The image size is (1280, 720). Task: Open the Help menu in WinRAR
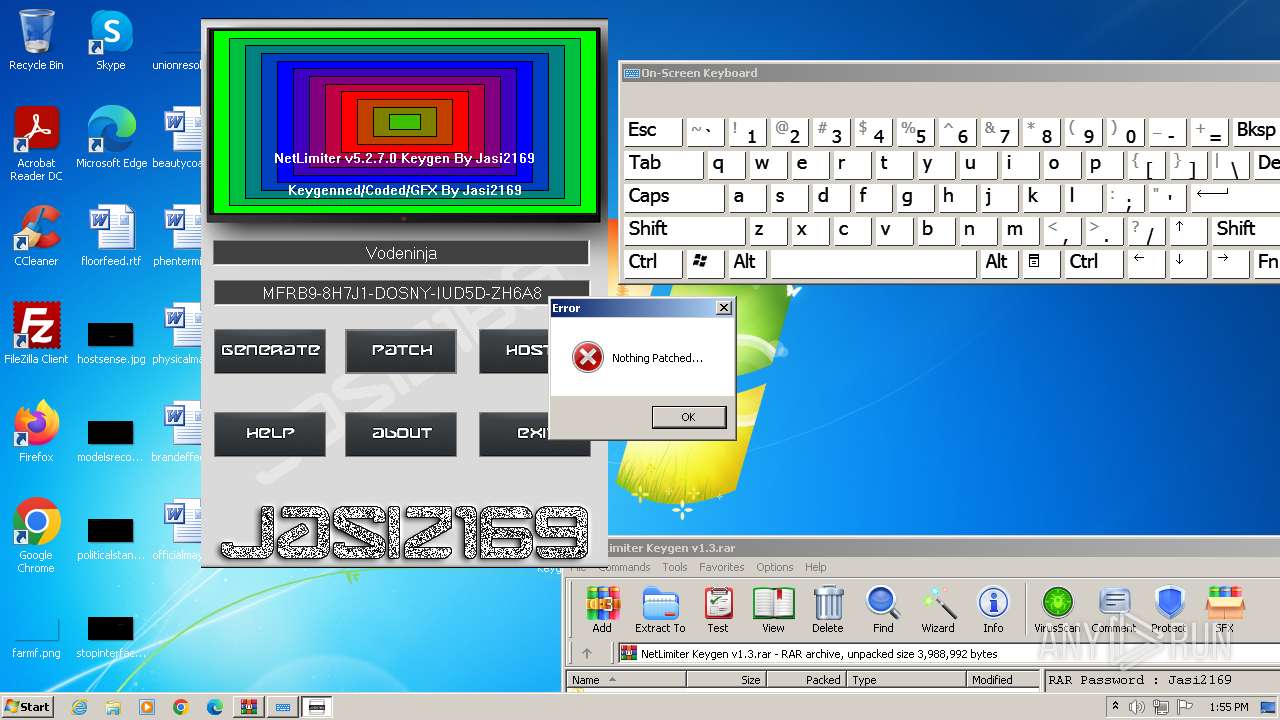pos(816,567)
